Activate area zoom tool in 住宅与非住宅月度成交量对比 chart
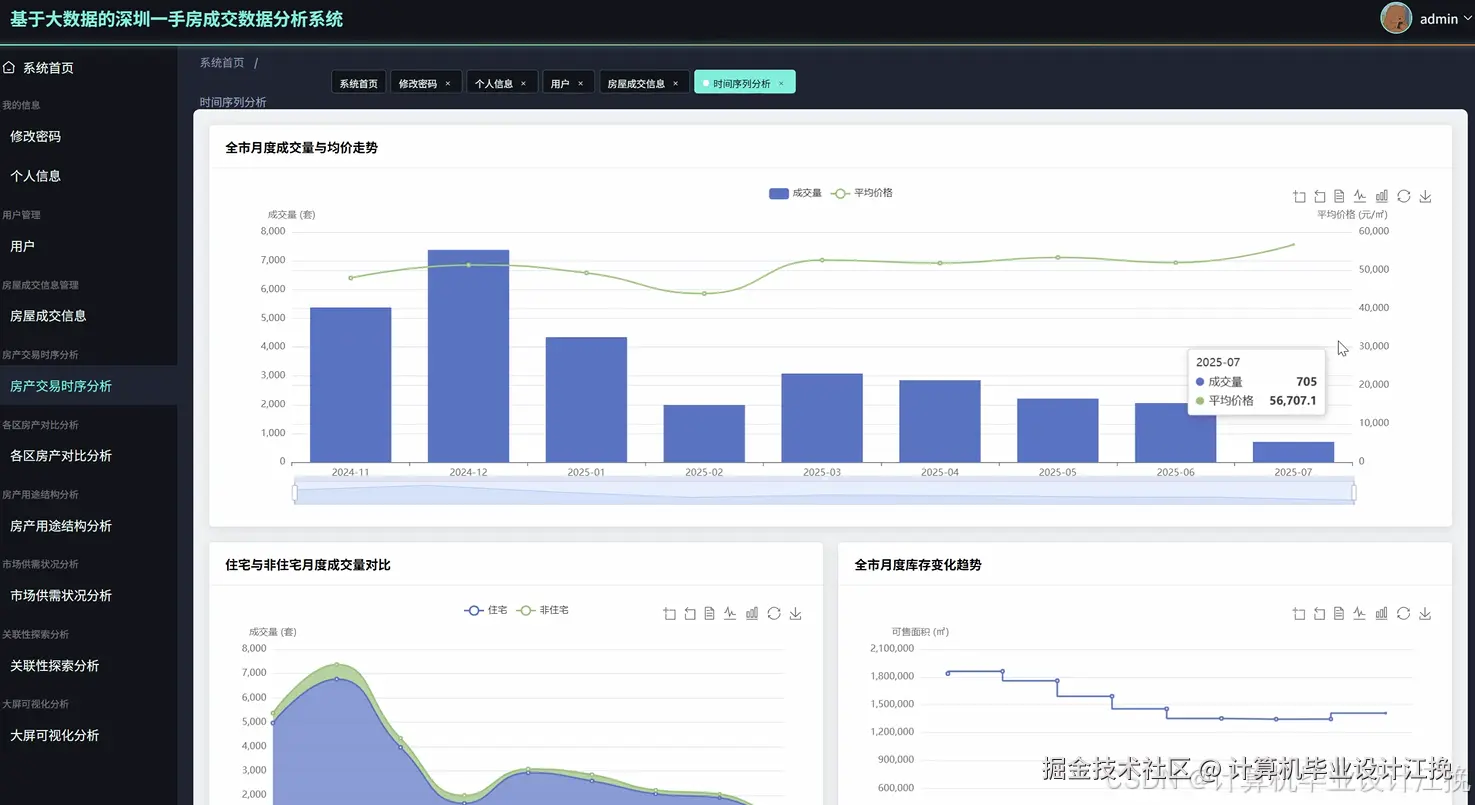1475x805 pixels. pos(669,614)
